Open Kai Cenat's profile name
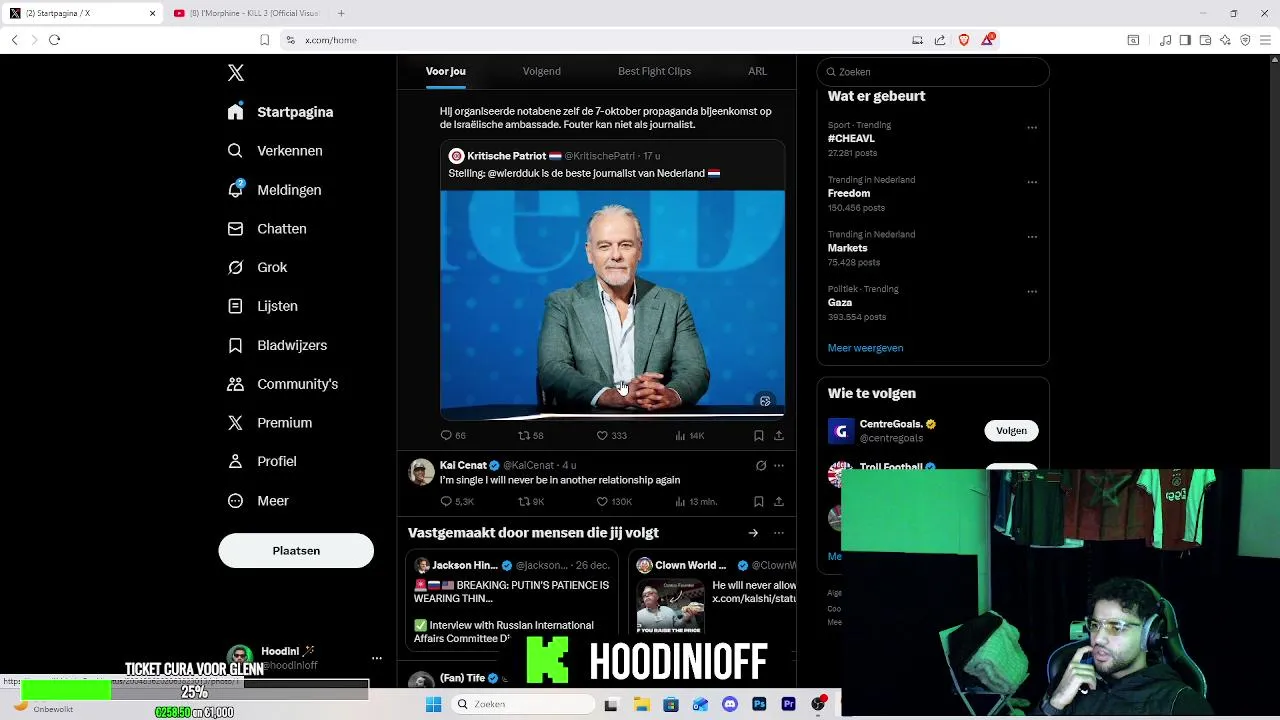The image size is (1280, 720). click(463, 465)
